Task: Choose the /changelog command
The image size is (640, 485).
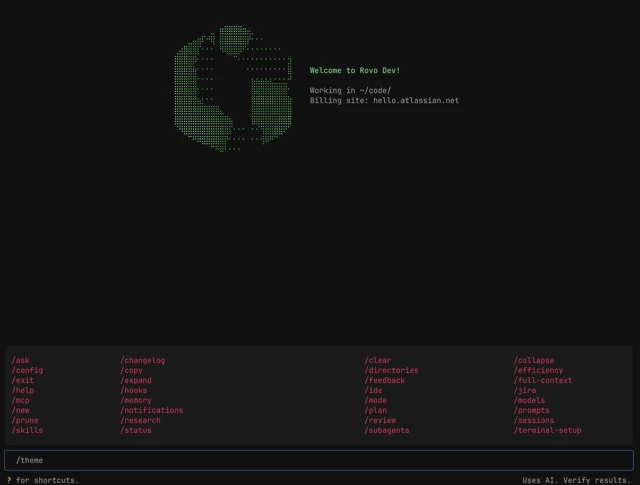Action: click(143, 360)
